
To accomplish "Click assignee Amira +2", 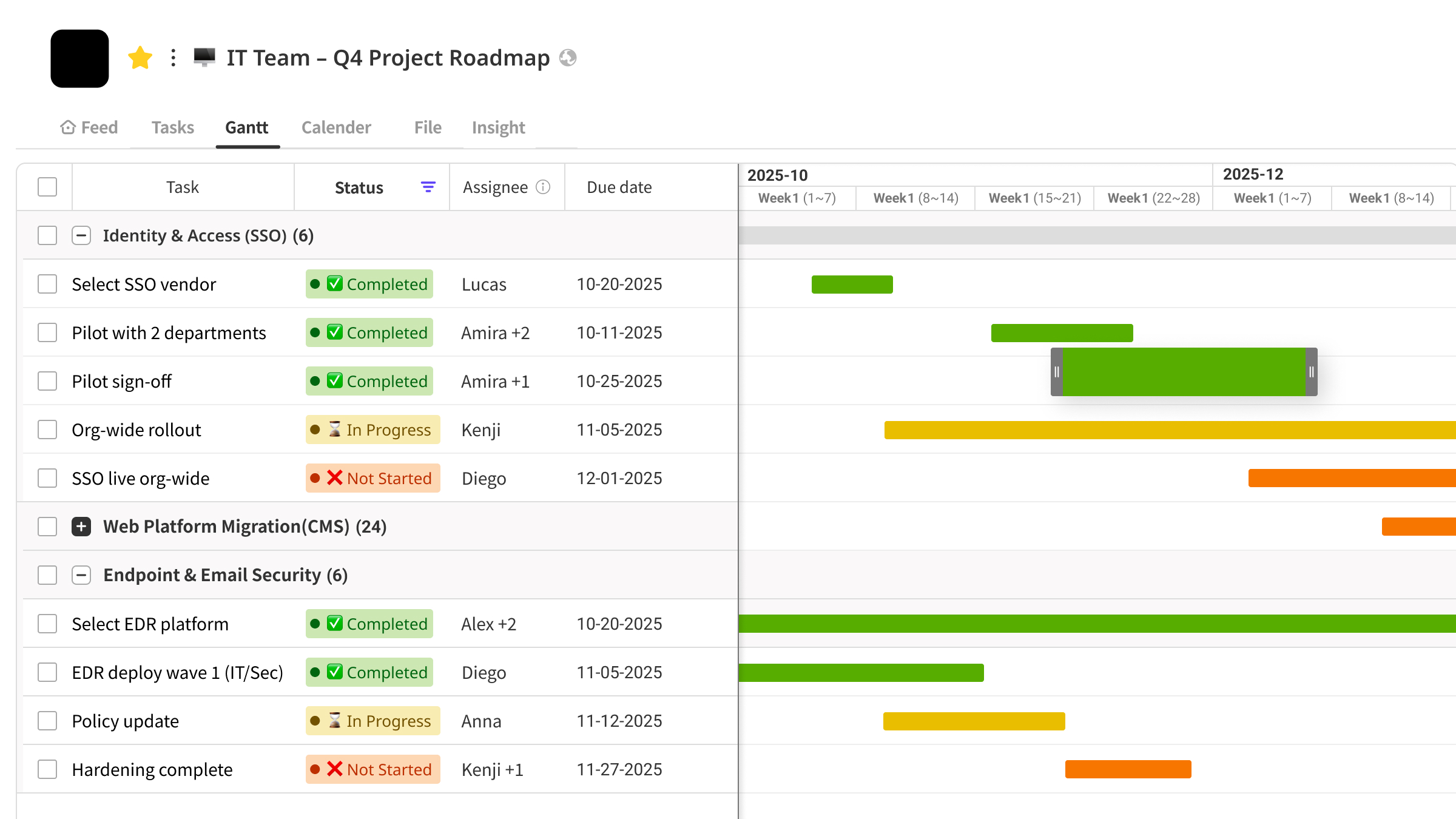I will tap(496, 332).
